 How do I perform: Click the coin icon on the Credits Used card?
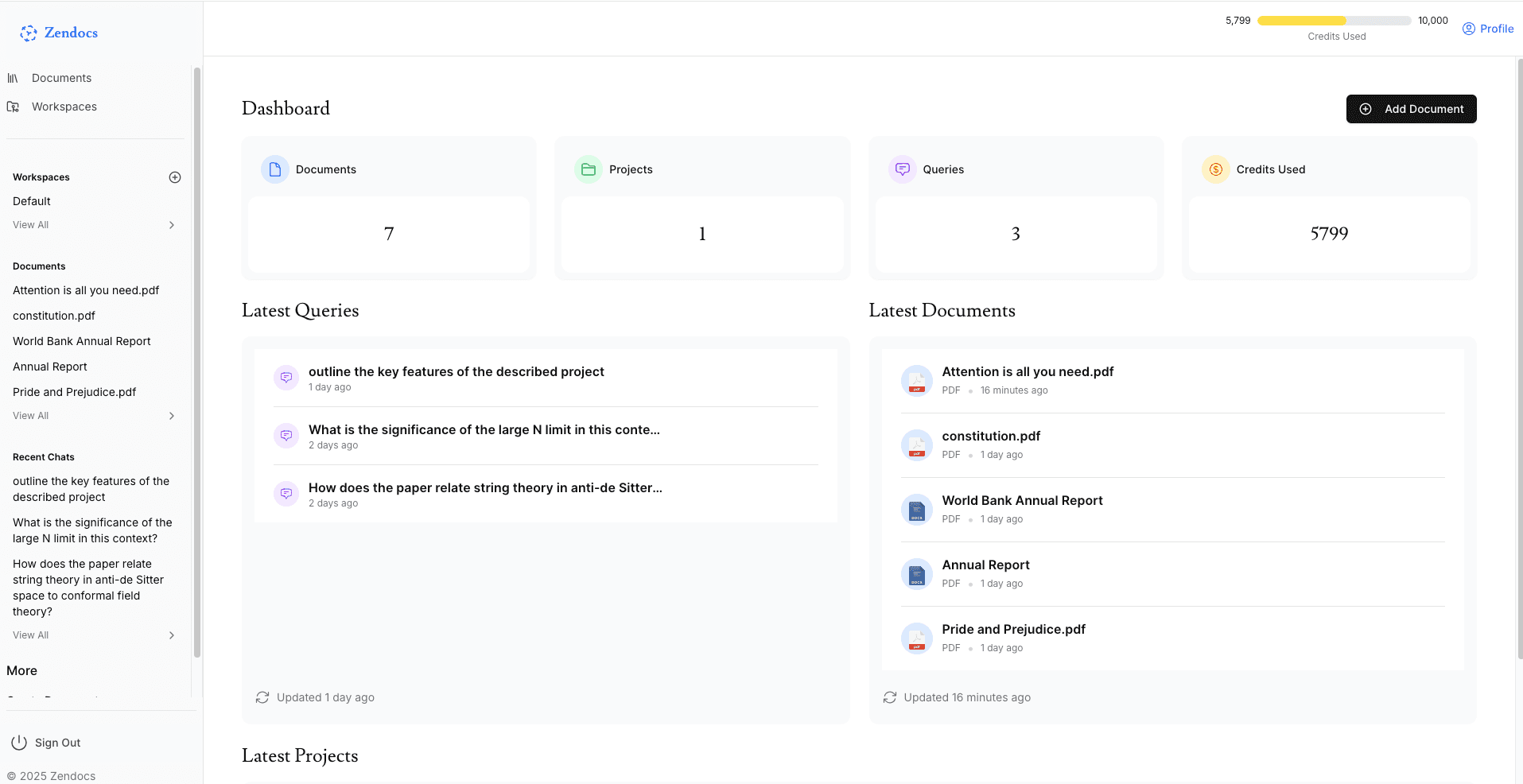(x=1215, y=169)
